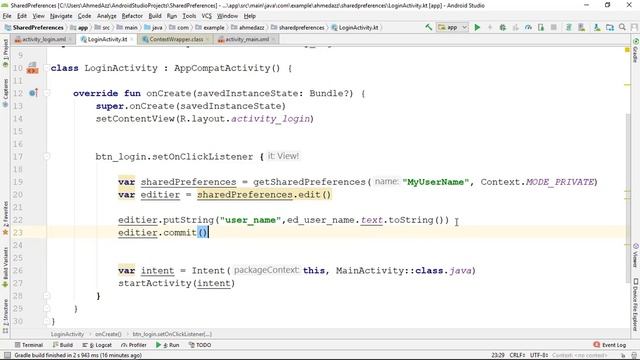Open the app run configuration dropdown
This screenshot has width=640, height=360.
[x=452, y=27]
